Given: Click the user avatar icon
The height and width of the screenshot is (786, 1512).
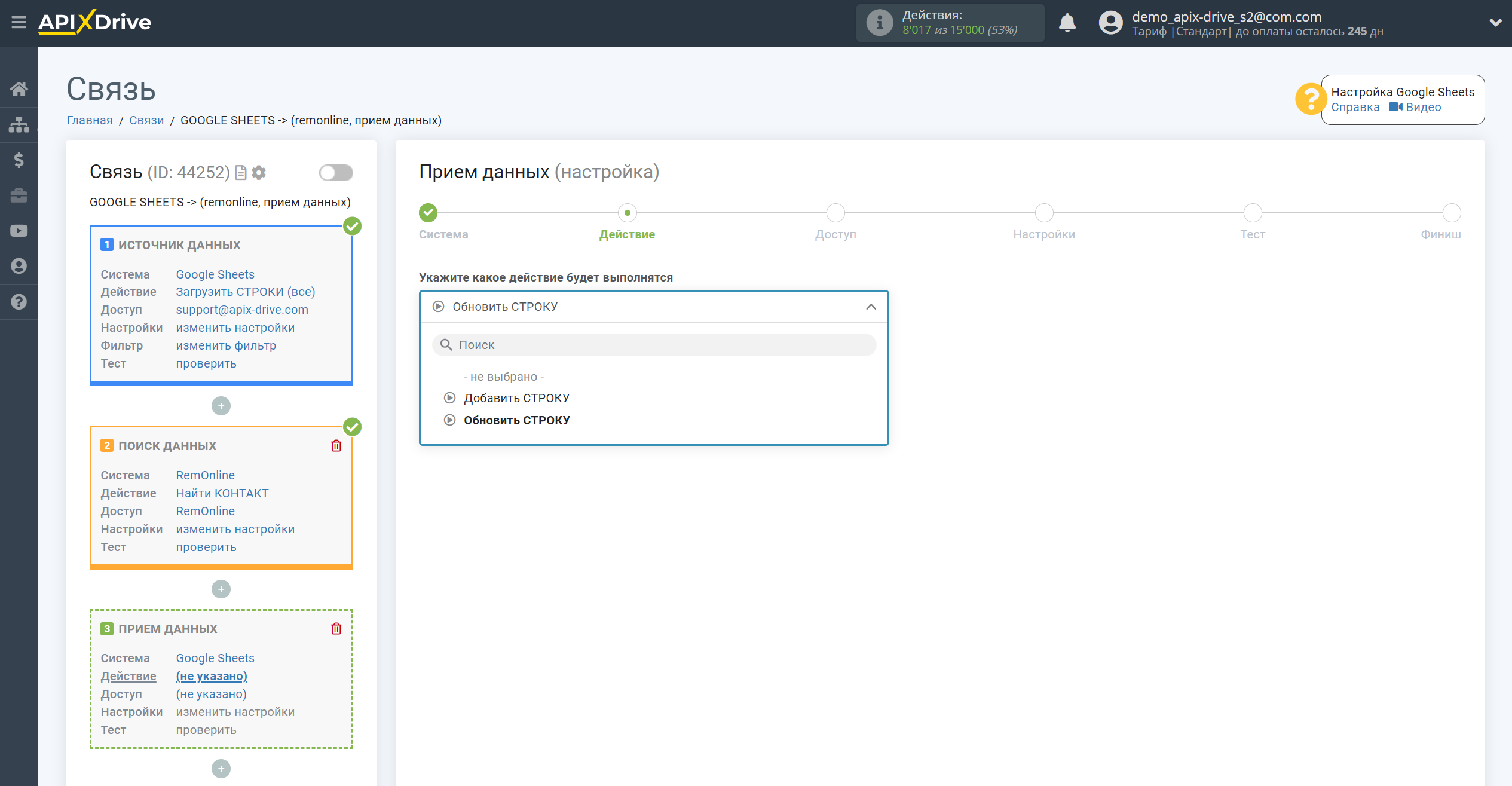Looking at the screenshot, I should [1110, 23].
